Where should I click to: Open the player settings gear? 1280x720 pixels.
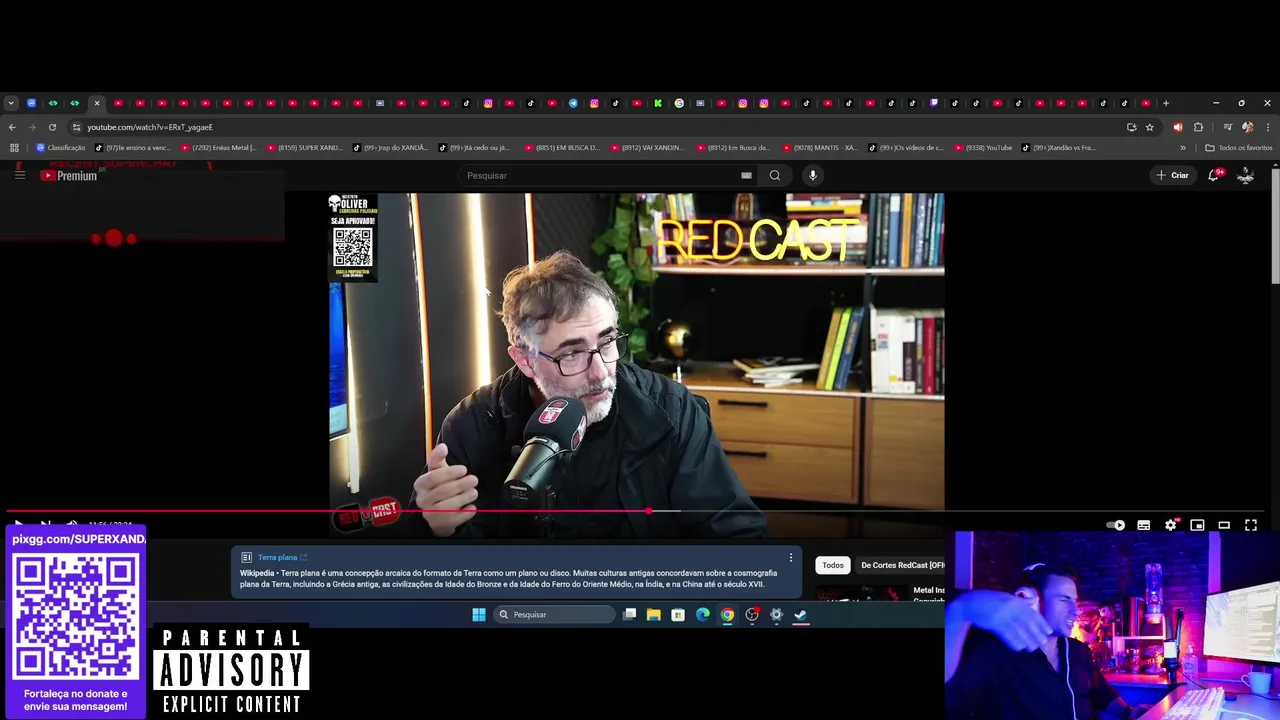pos(1171,525)
